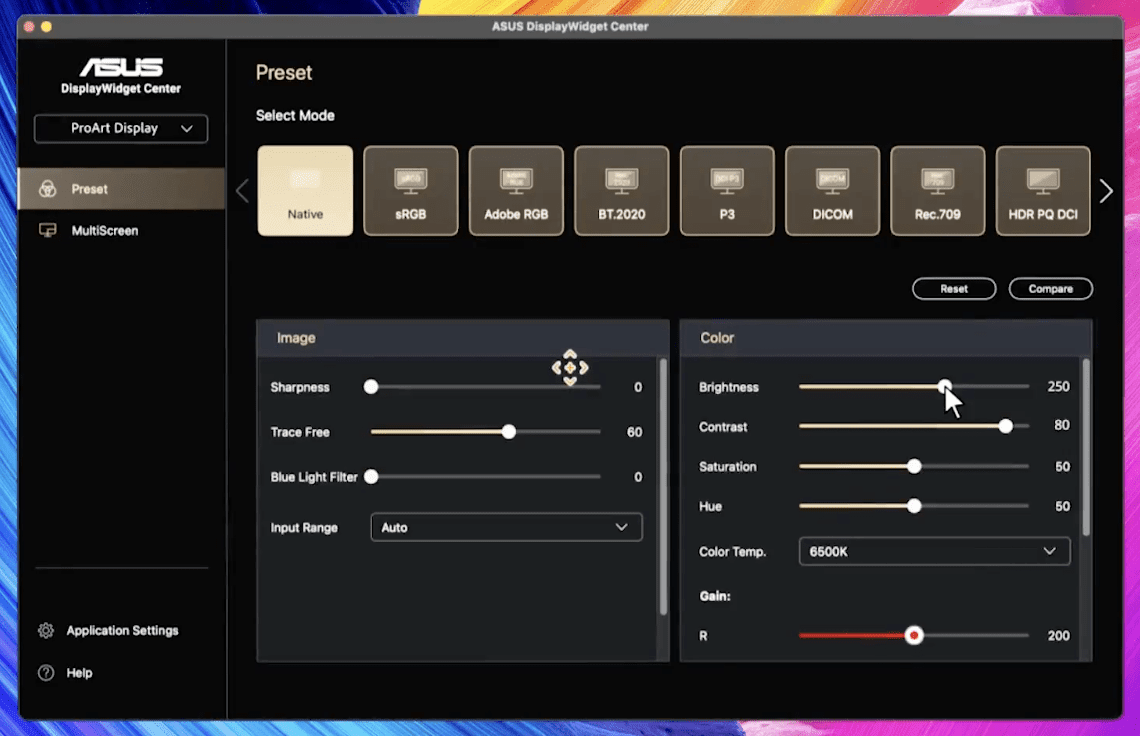The width and height of the screenshot is (1140, 736).
Task: Click the Hue slider handle
Action: pyautogui.click(x=914, y=506)
